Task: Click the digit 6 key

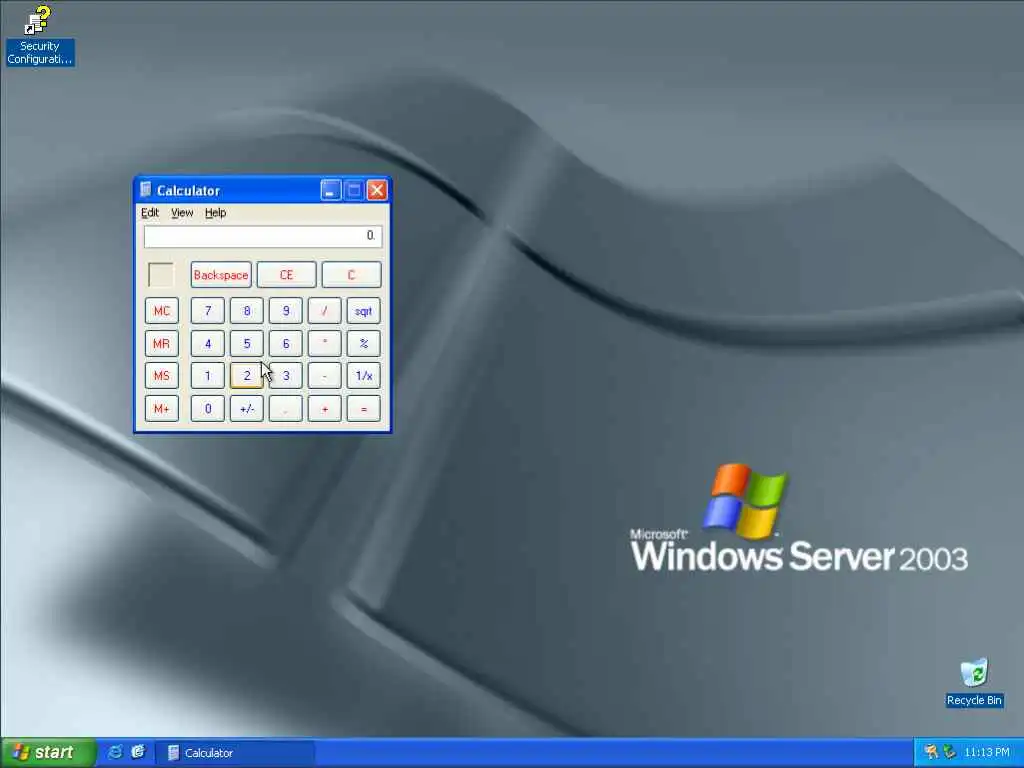Action: (x=286, y=344)
